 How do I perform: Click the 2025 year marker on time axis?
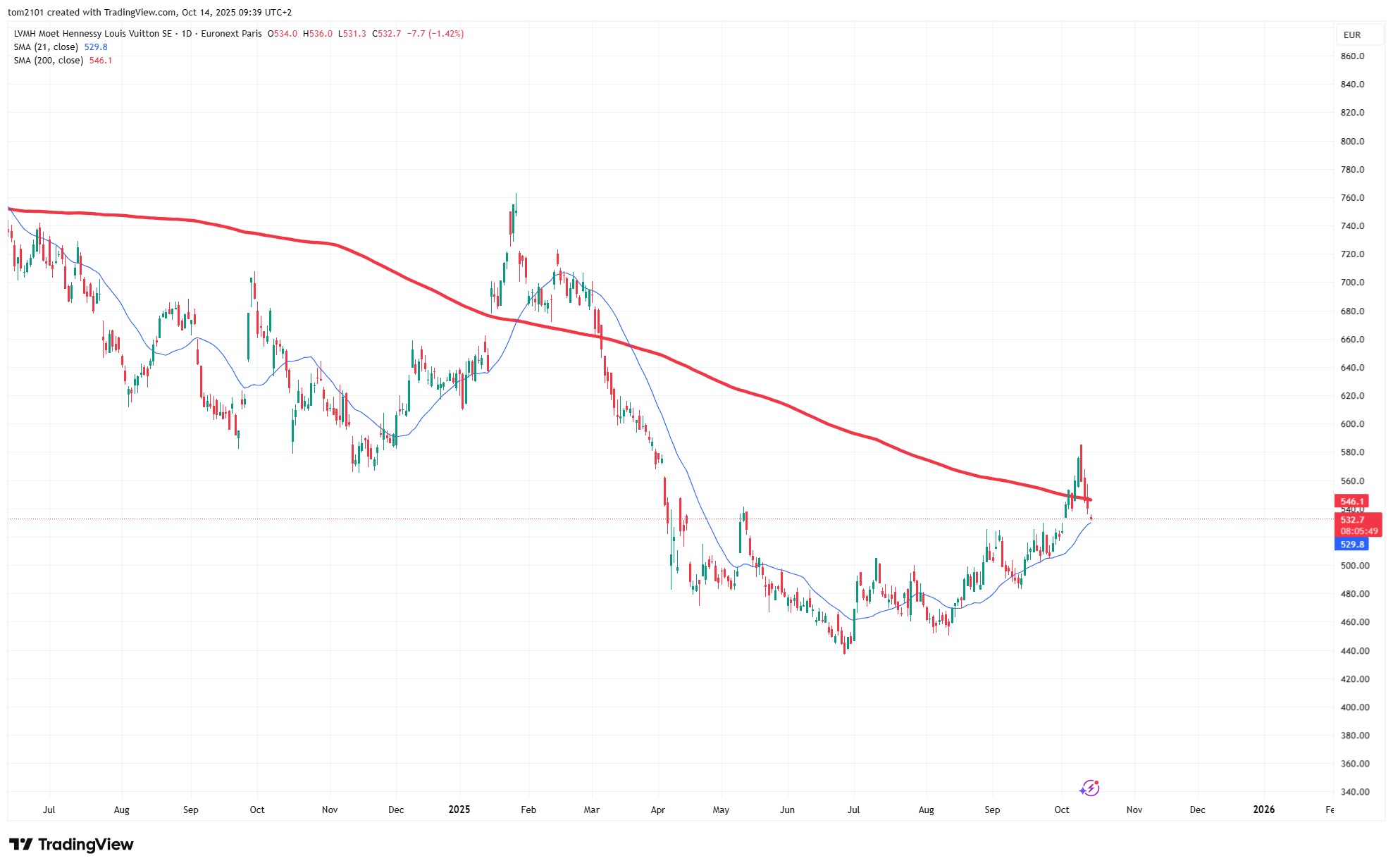(x=459, y=810)
